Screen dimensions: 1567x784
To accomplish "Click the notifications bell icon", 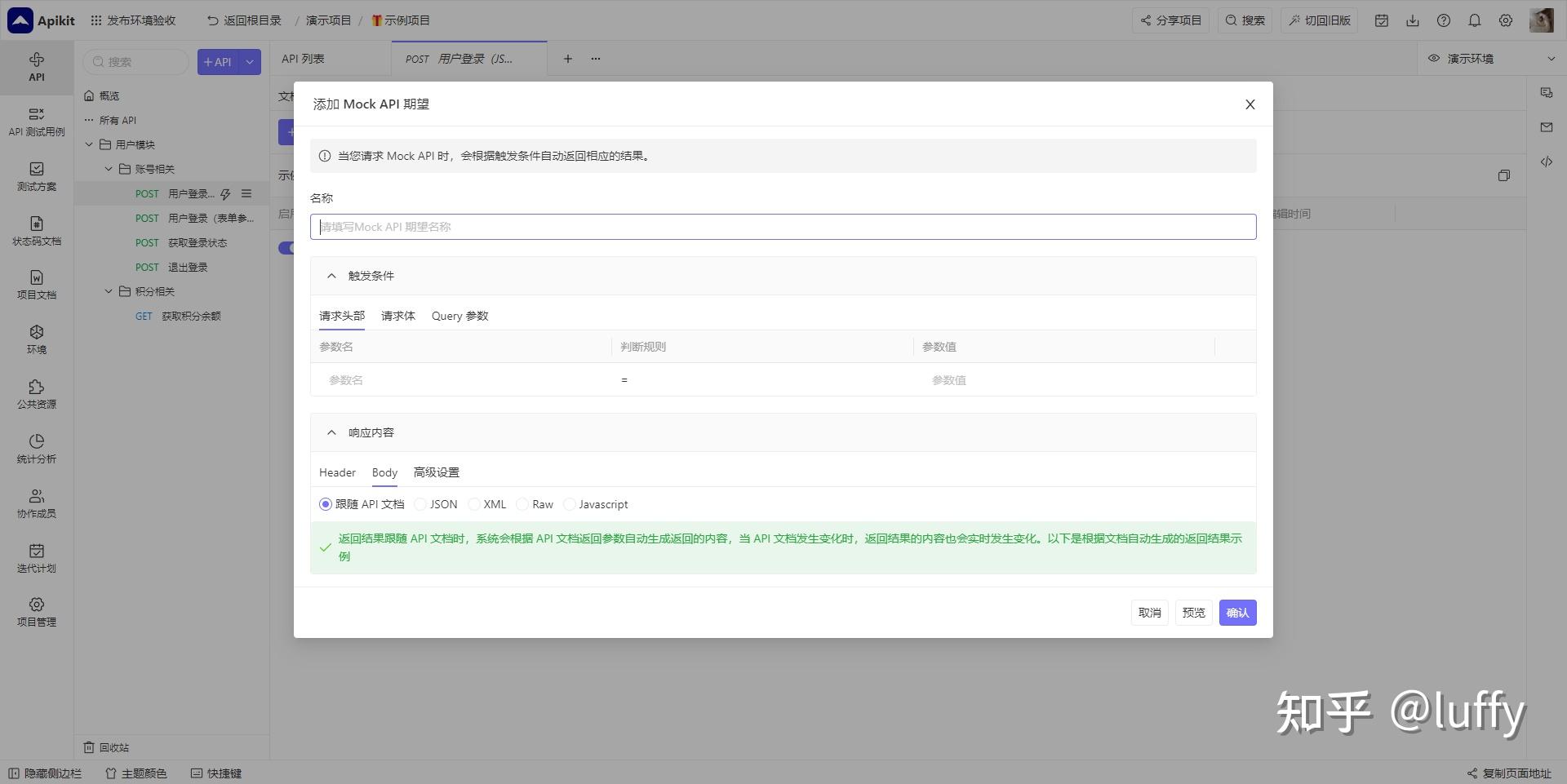I will tap(1475, 20).
